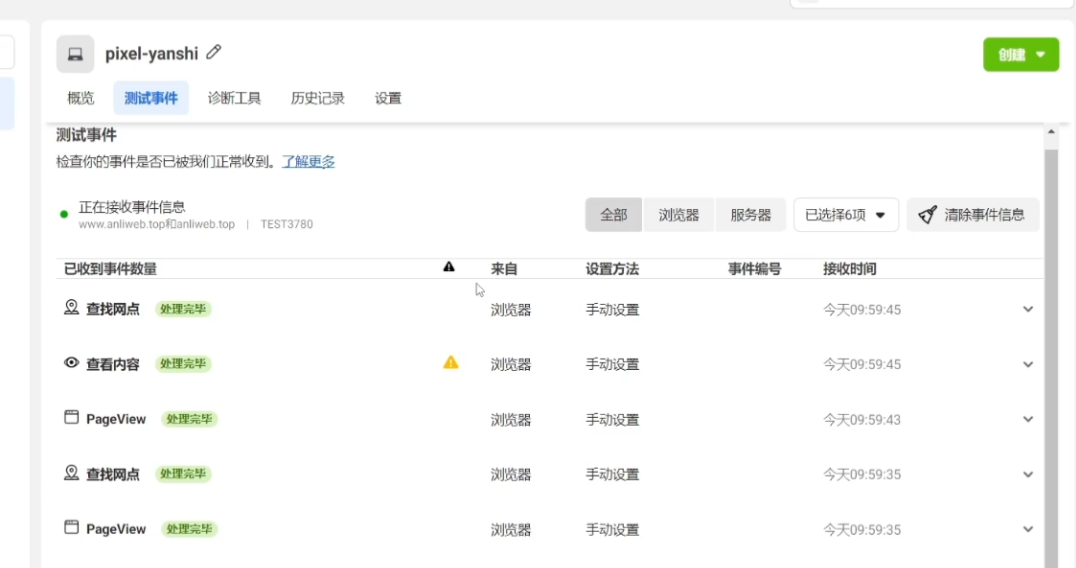Click the yellow warning triangle on 查看内容 row

click(x=451, y=362)
